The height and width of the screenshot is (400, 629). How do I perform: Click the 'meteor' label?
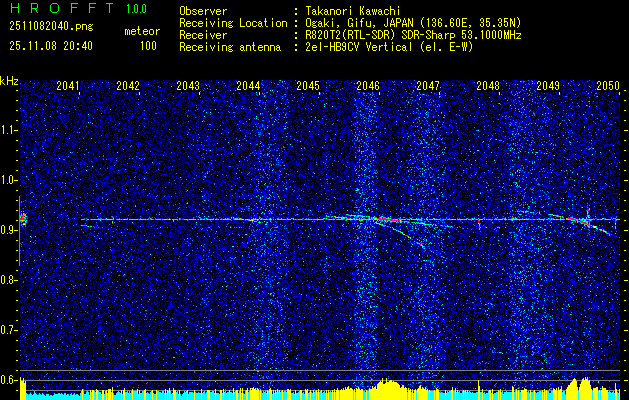[x=142, y=31]
